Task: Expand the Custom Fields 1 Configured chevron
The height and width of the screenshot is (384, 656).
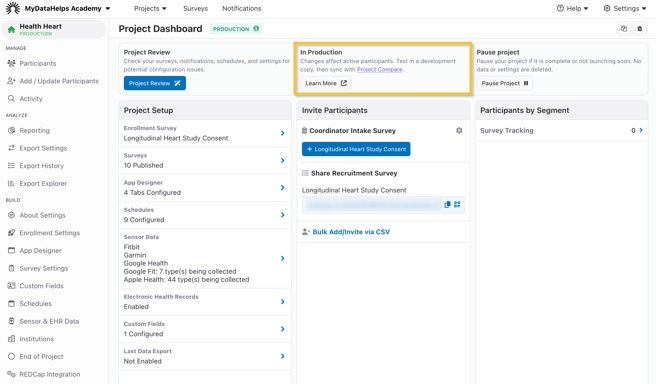Action: [282, 329]
